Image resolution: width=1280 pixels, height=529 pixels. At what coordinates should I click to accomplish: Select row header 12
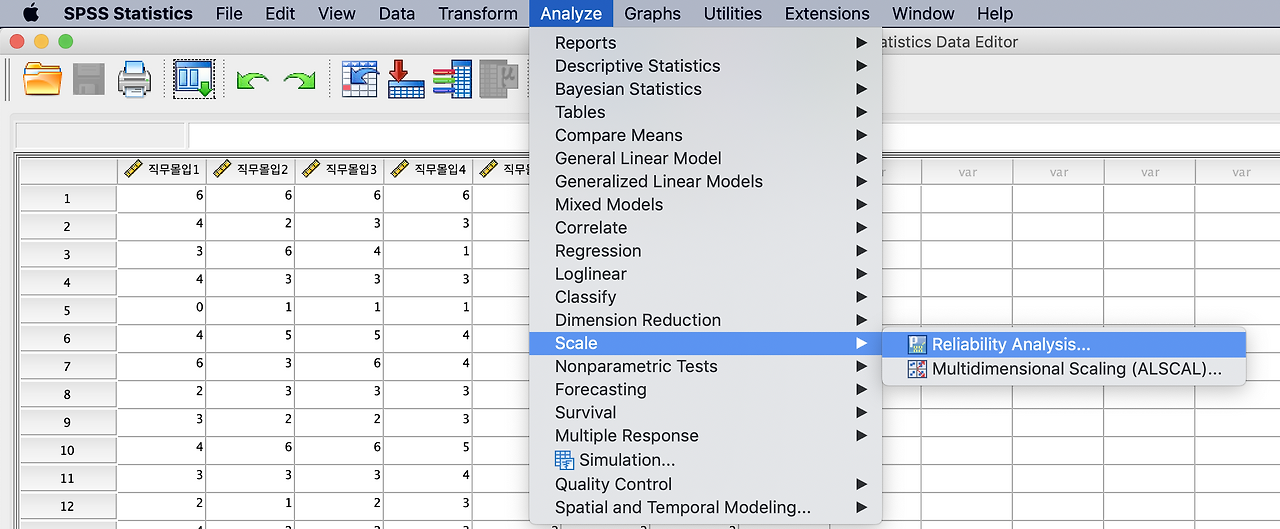point(67,506)
